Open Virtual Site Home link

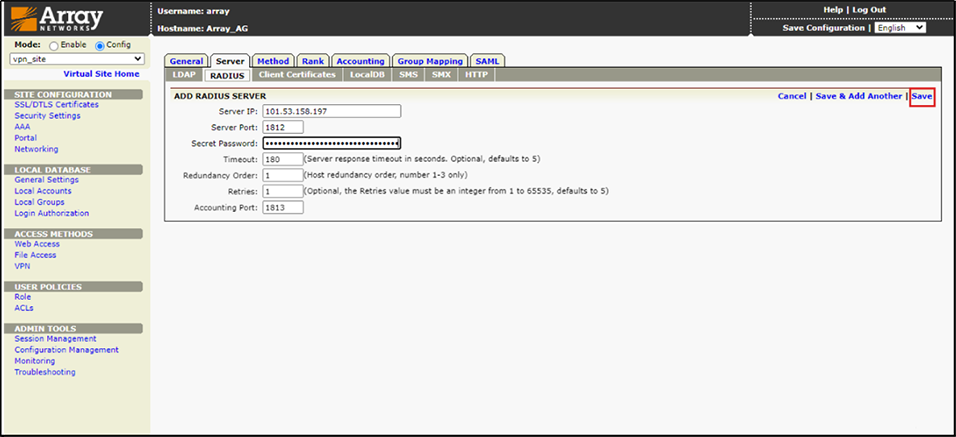pyautogui.click(x=101, y=74)
